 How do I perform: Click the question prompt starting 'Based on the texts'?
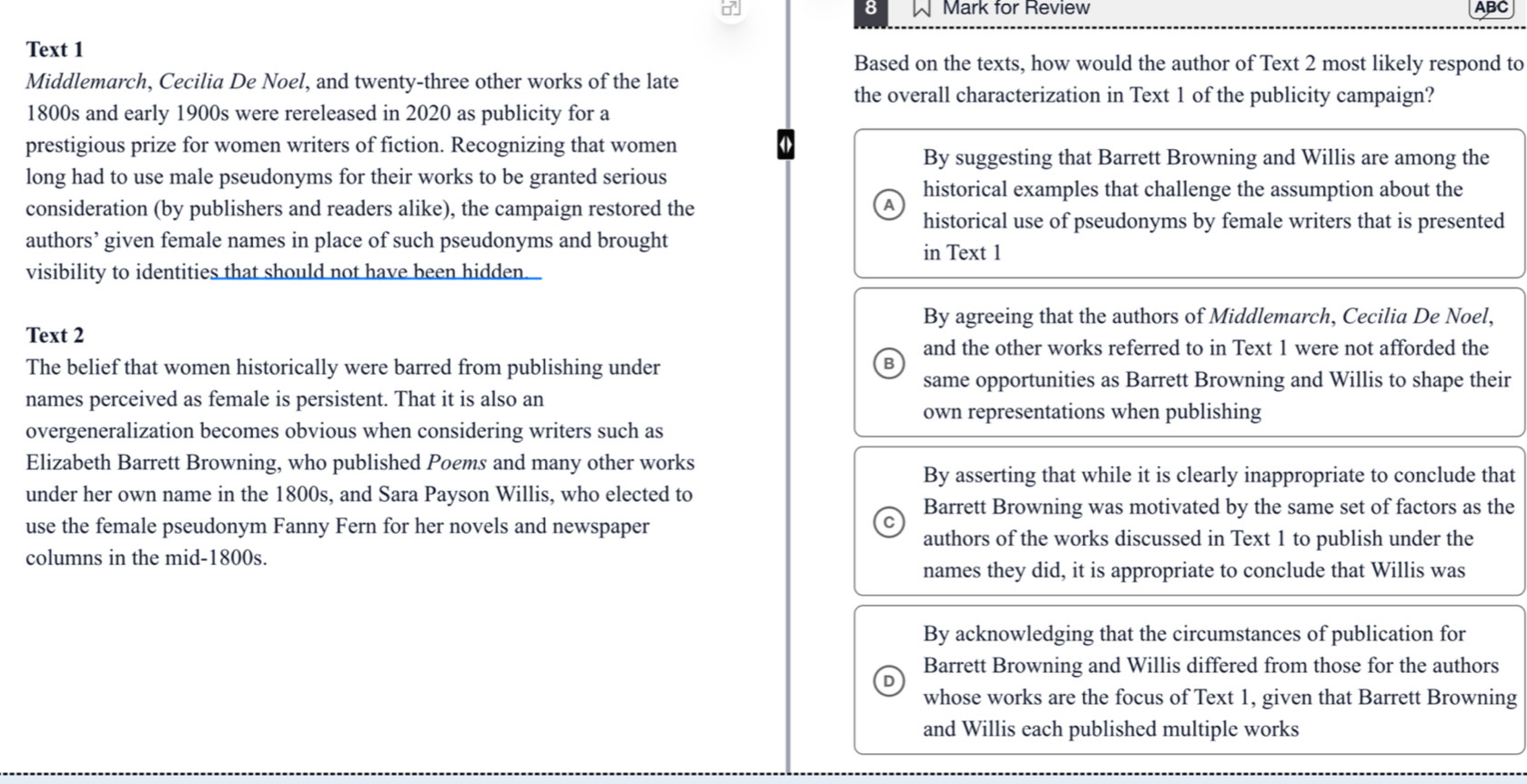point(1188,79)
